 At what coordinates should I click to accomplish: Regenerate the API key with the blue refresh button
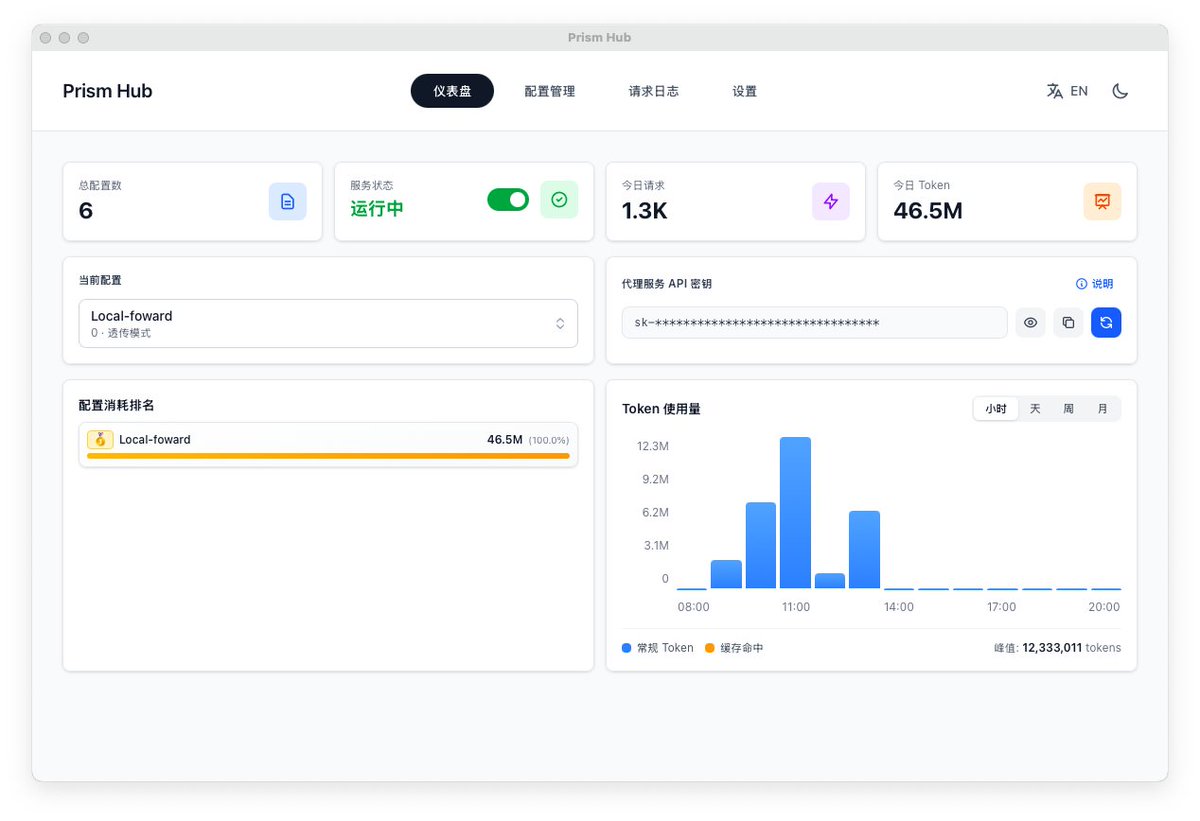[x=1106, y=322]
